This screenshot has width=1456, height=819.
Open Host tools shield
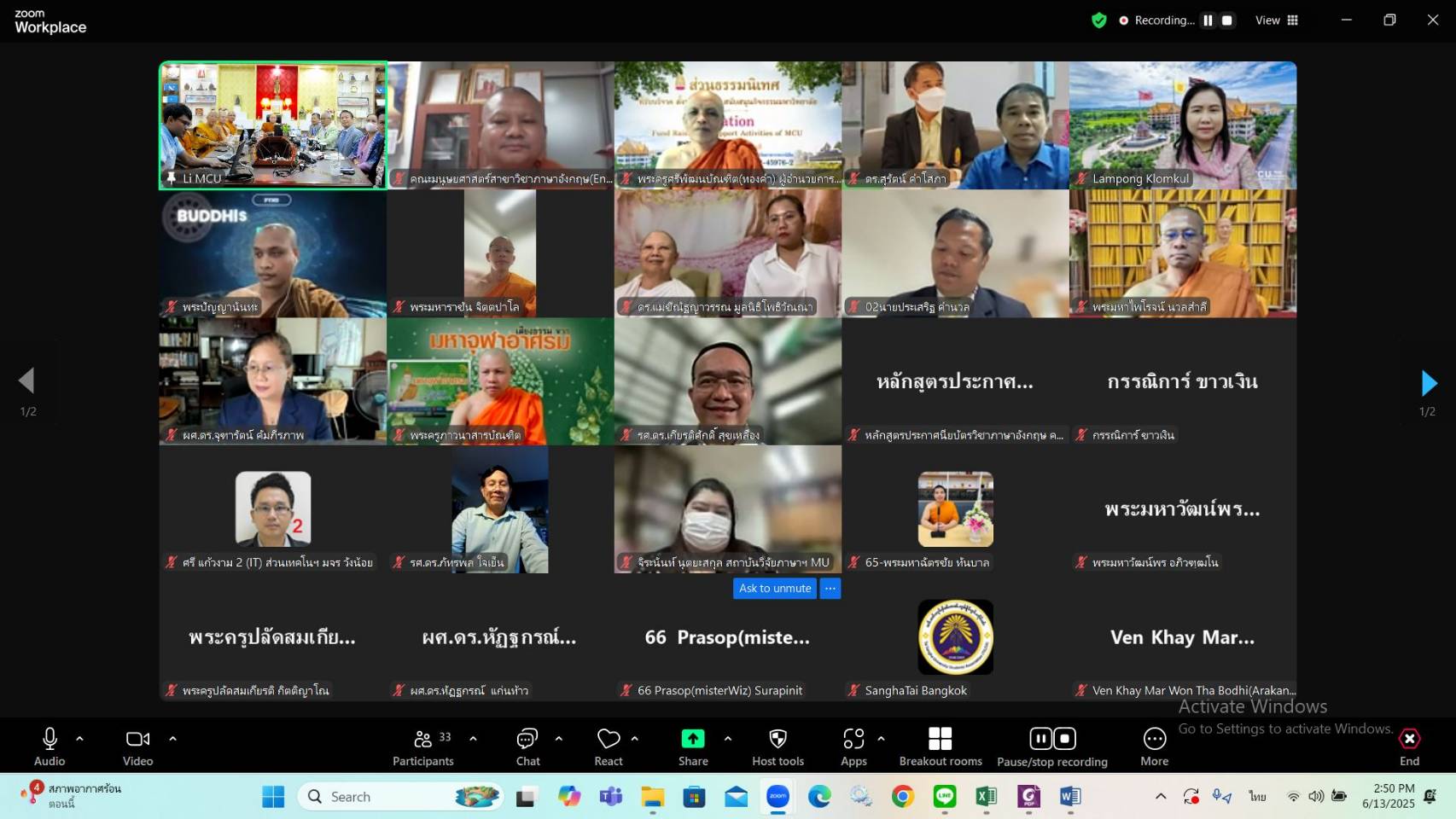tap(778, 746)
